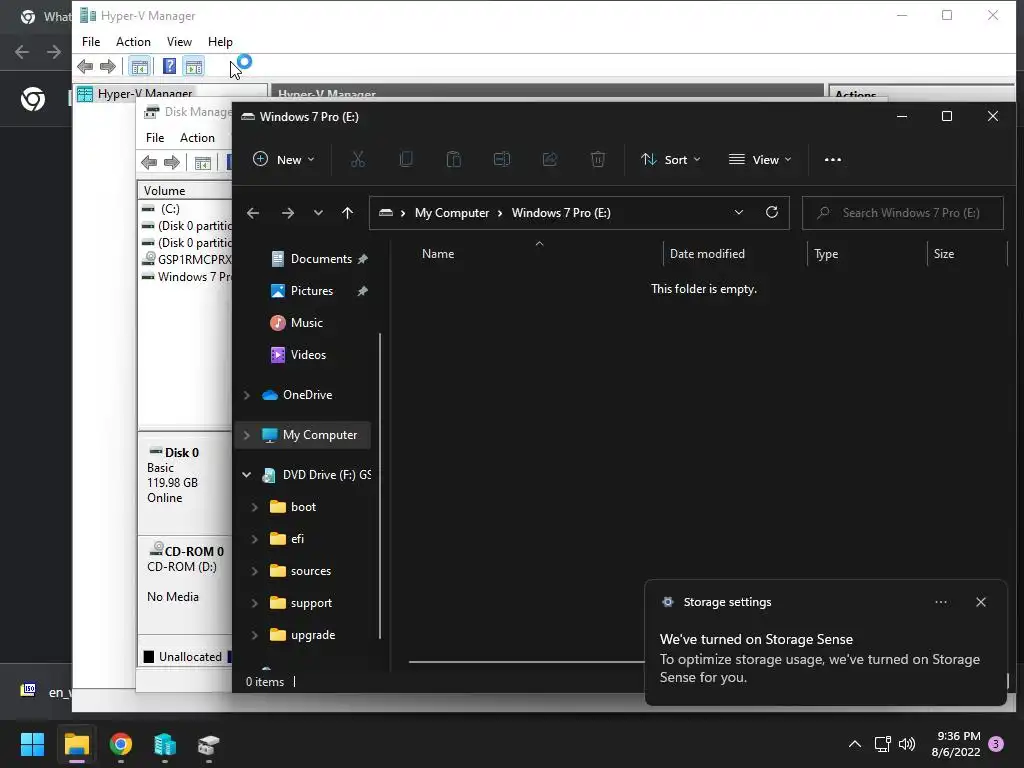This screenshot has height=768, width=1024.
Task: Click Hyper-V Manager toolbar back arrow
Action: pyautogui.click(x=85, y=66)
